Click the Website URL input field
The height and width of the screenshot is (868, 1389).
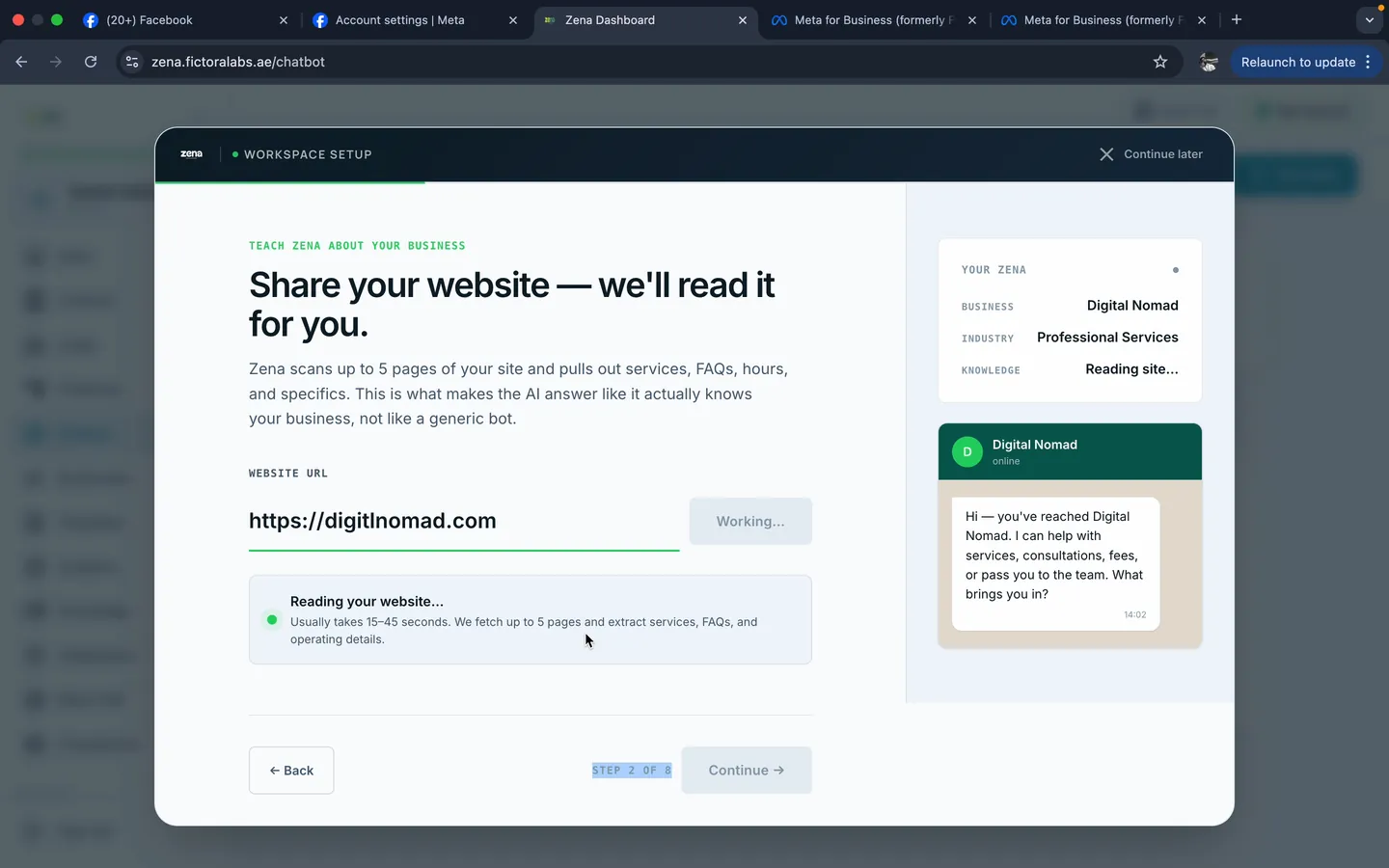tap(464, 522)
